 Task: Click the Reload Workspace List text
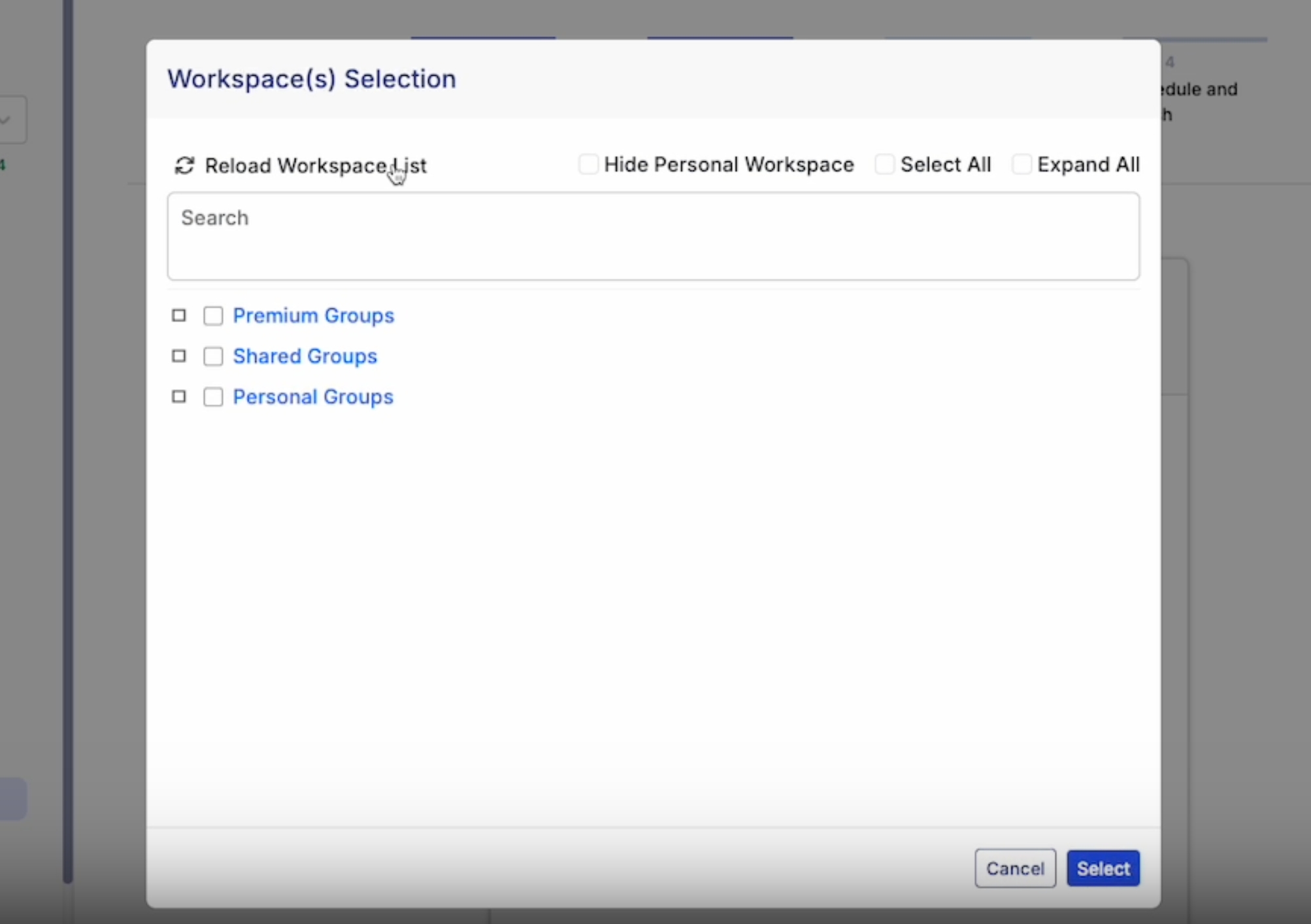pyautogui.click(x=316, y=166)
